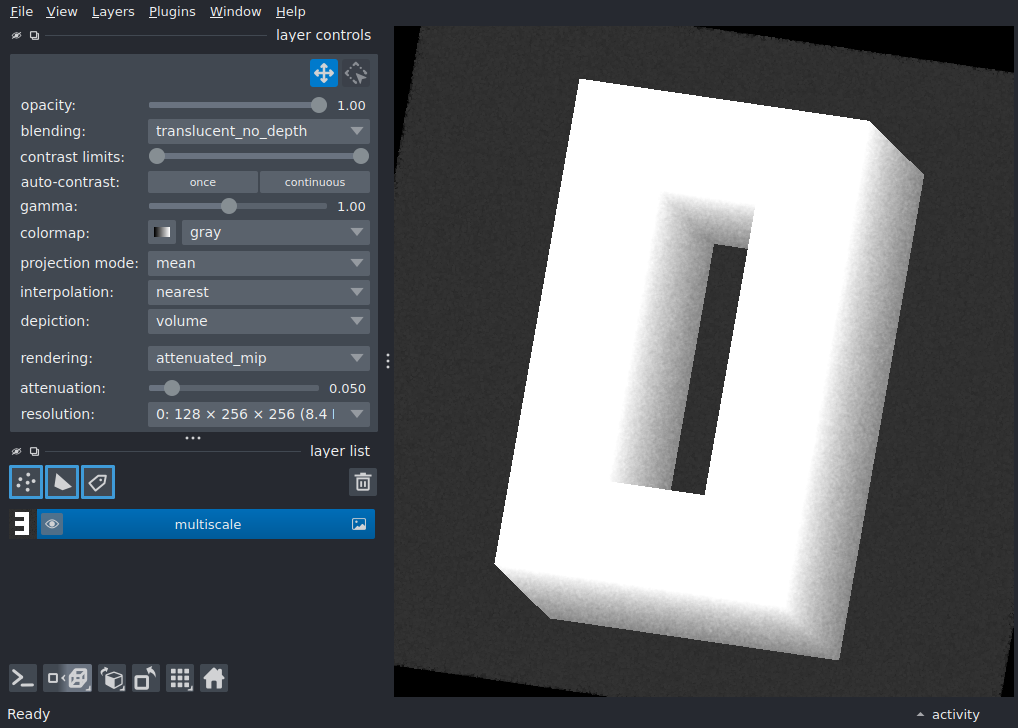Screen dimensions: 1018x728
Task: Expand the activity panel arrow
Action: coord(920,714)
